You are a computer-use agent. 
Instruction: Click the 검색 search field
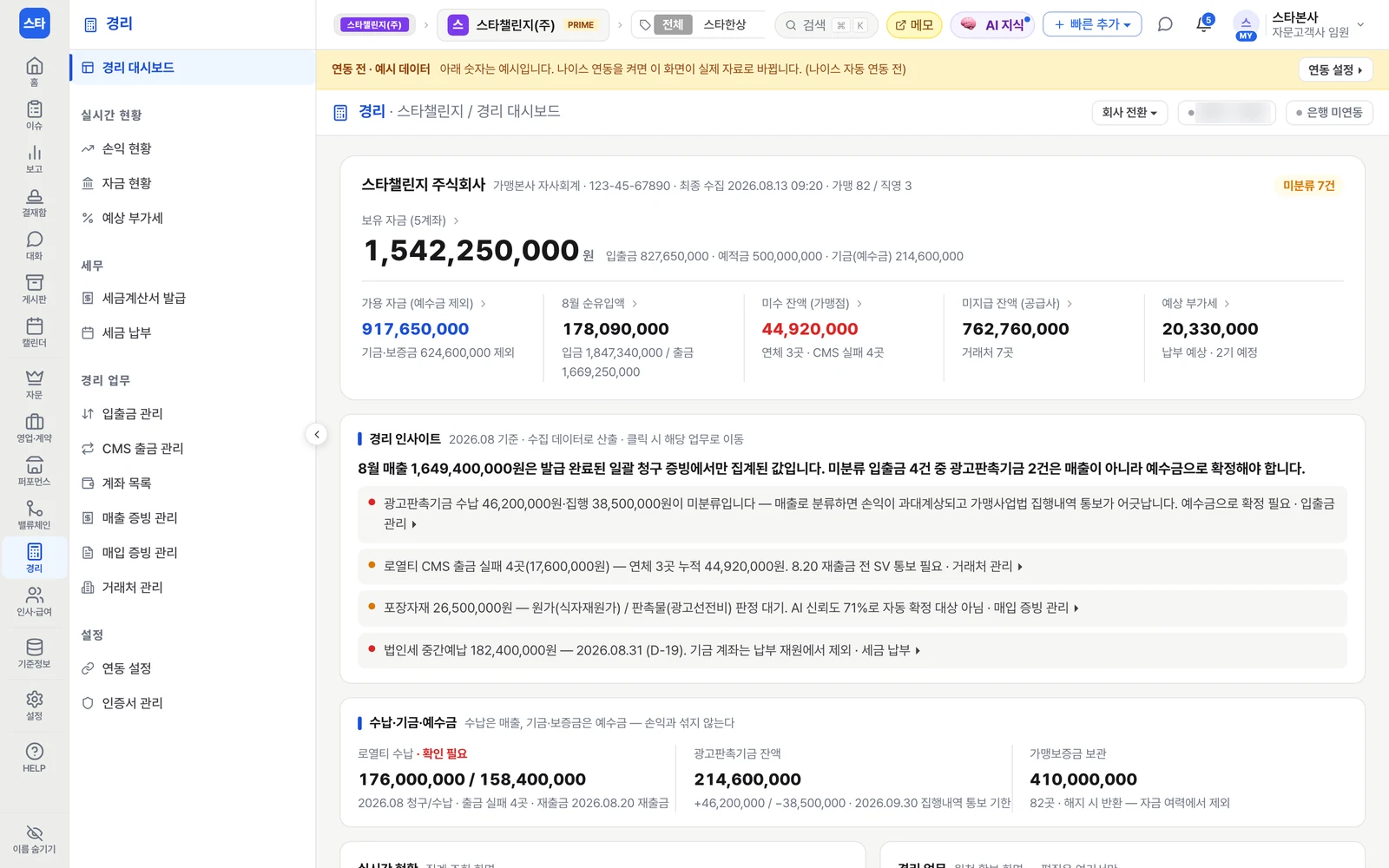pos(826,25)
